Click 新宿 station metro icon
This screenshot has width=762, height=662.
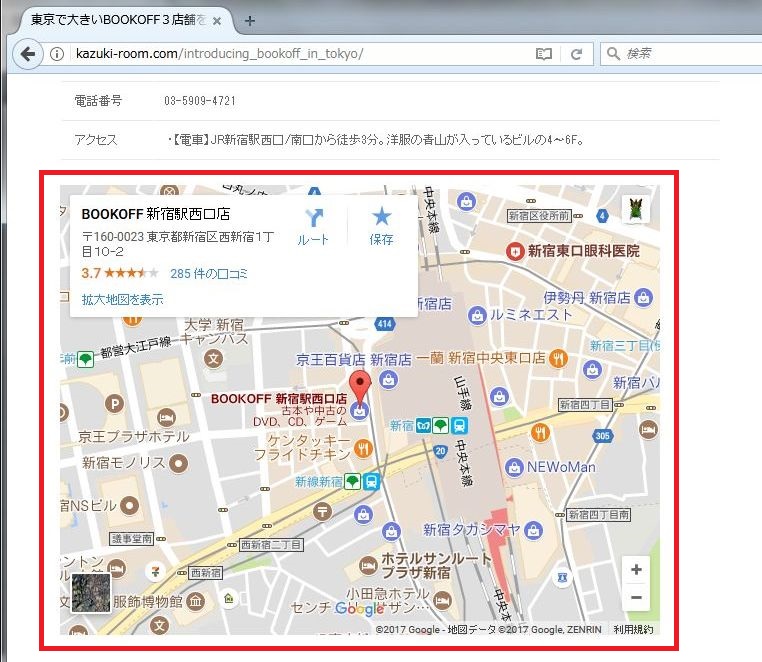click(x=423, y=426)
